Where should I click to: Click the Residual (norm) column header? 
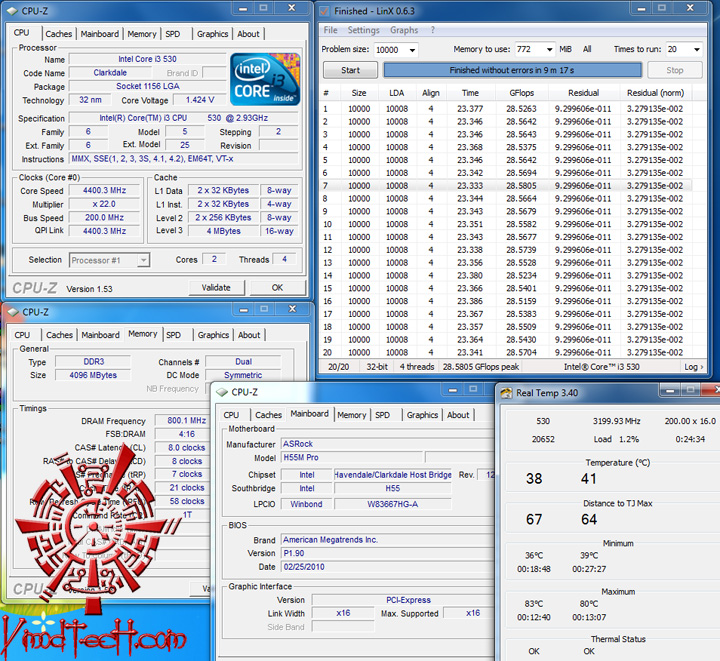(655, 93)
